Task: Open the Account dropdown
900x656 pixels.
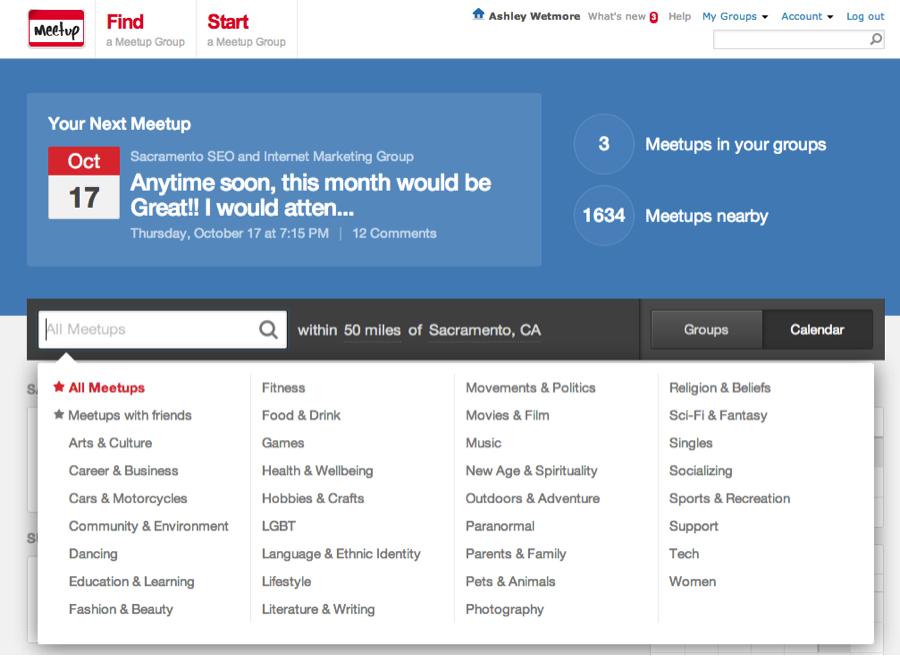Action: pos(807,17)
